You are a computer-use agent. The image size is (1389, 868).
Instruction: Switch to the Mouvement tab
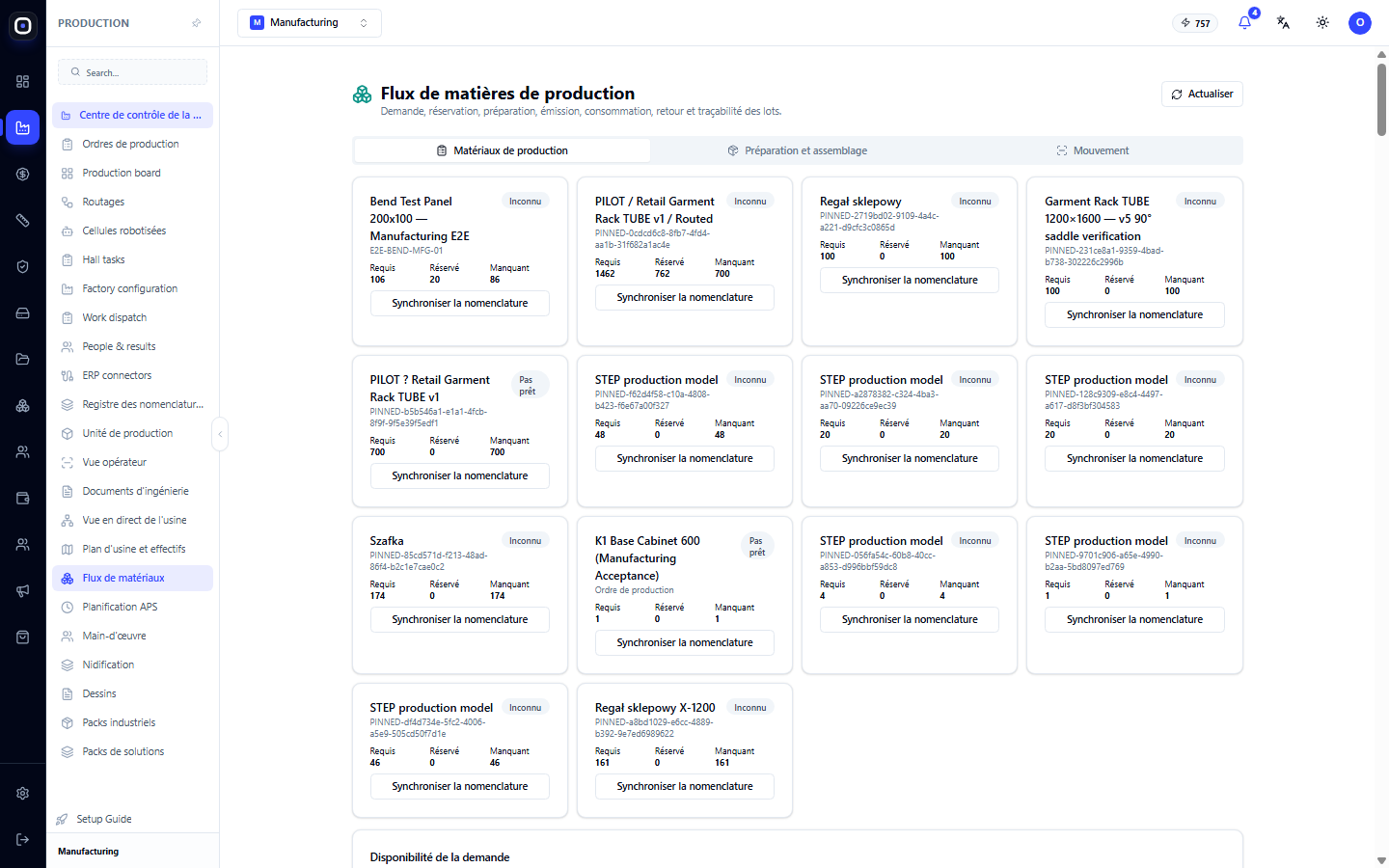(1092, 150)
